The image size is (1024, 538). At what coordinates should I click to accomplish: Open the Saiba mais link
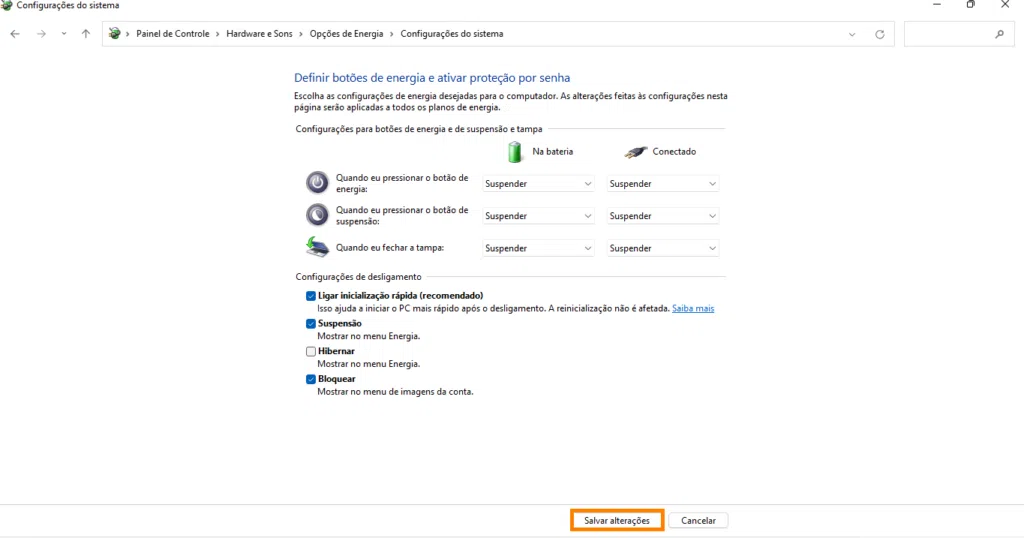pyautogui.click(x=693, y=308)
